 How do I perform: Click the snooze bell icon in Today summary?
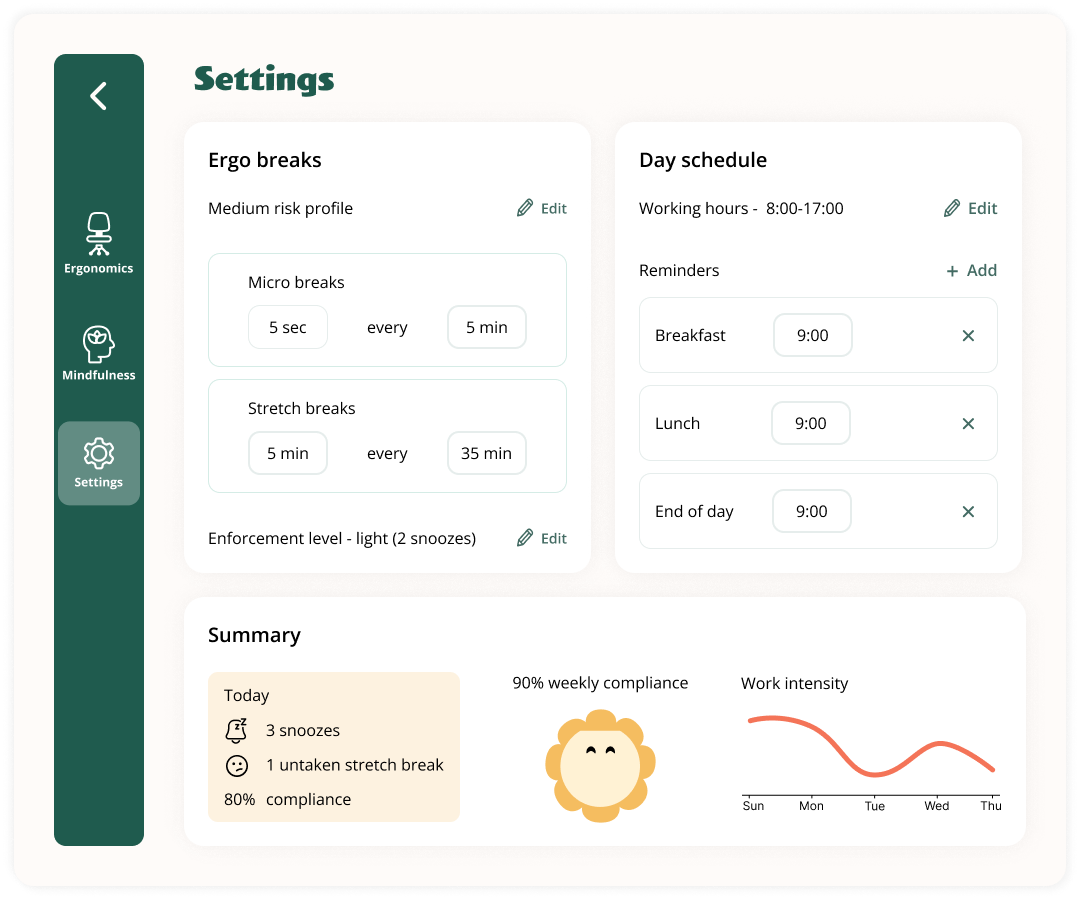click(x=236, y=731)
